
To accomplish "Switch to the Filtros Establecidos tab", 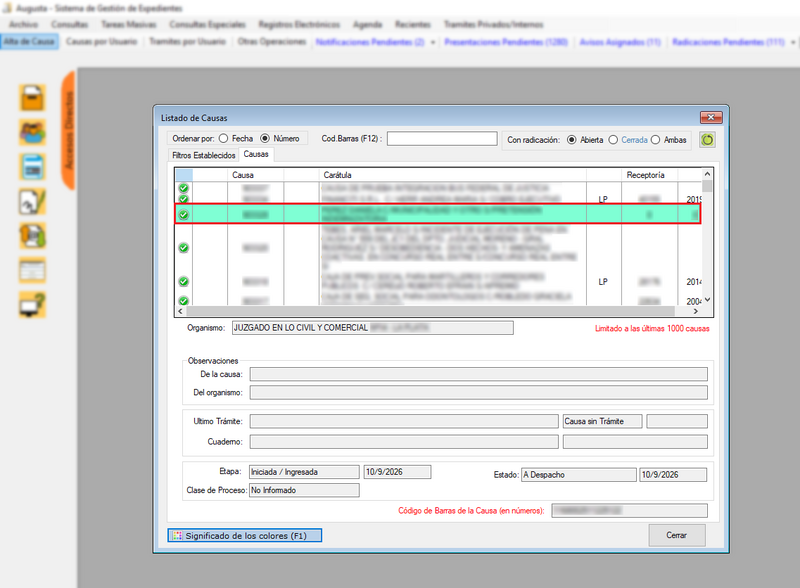I will [204, 155].
